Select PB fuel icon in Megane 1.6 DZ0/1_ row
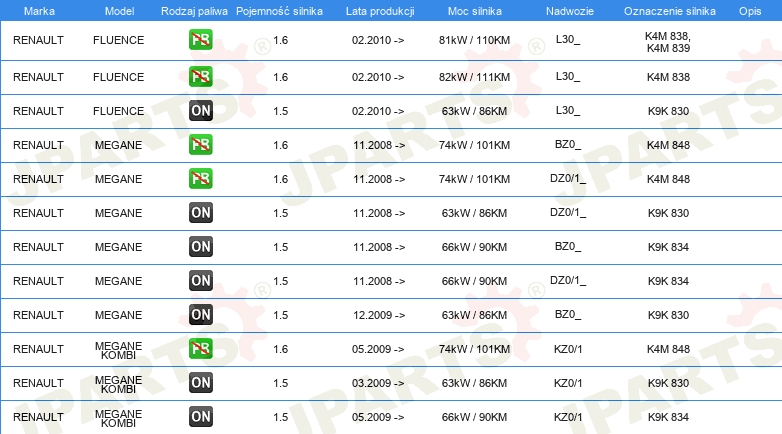Screen dimensions: 782x434 [x=201, y=179]
